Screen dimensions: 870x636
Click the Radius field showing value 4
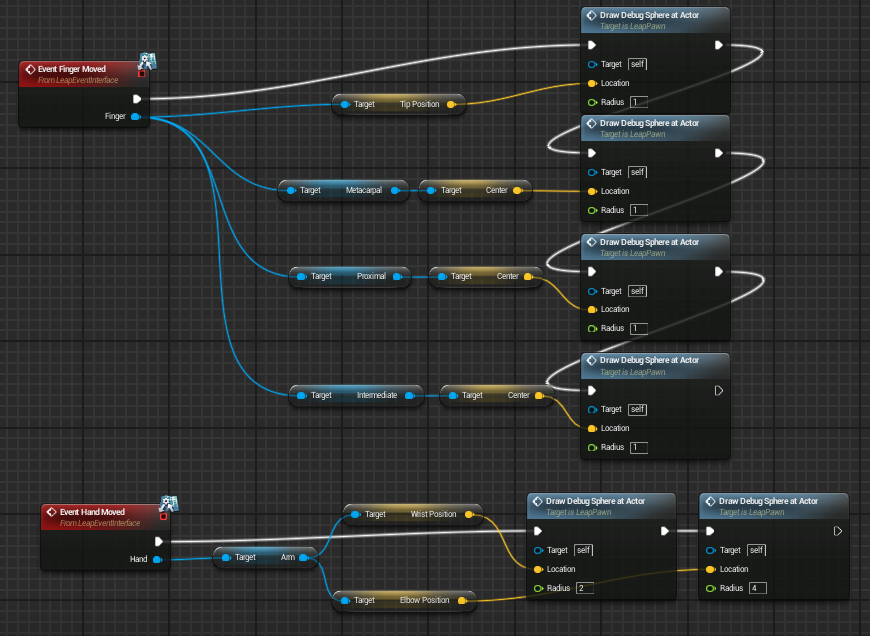pos(757,588)
